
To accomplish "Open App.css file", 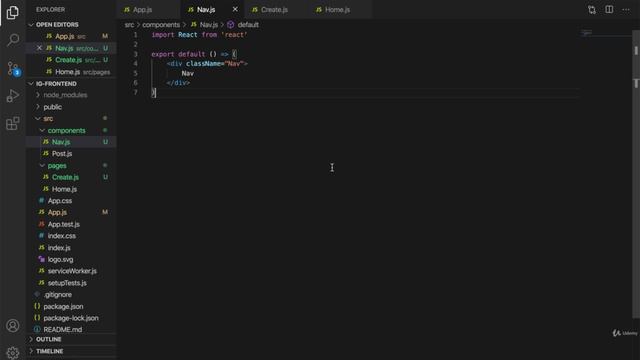I will (71, 201).
